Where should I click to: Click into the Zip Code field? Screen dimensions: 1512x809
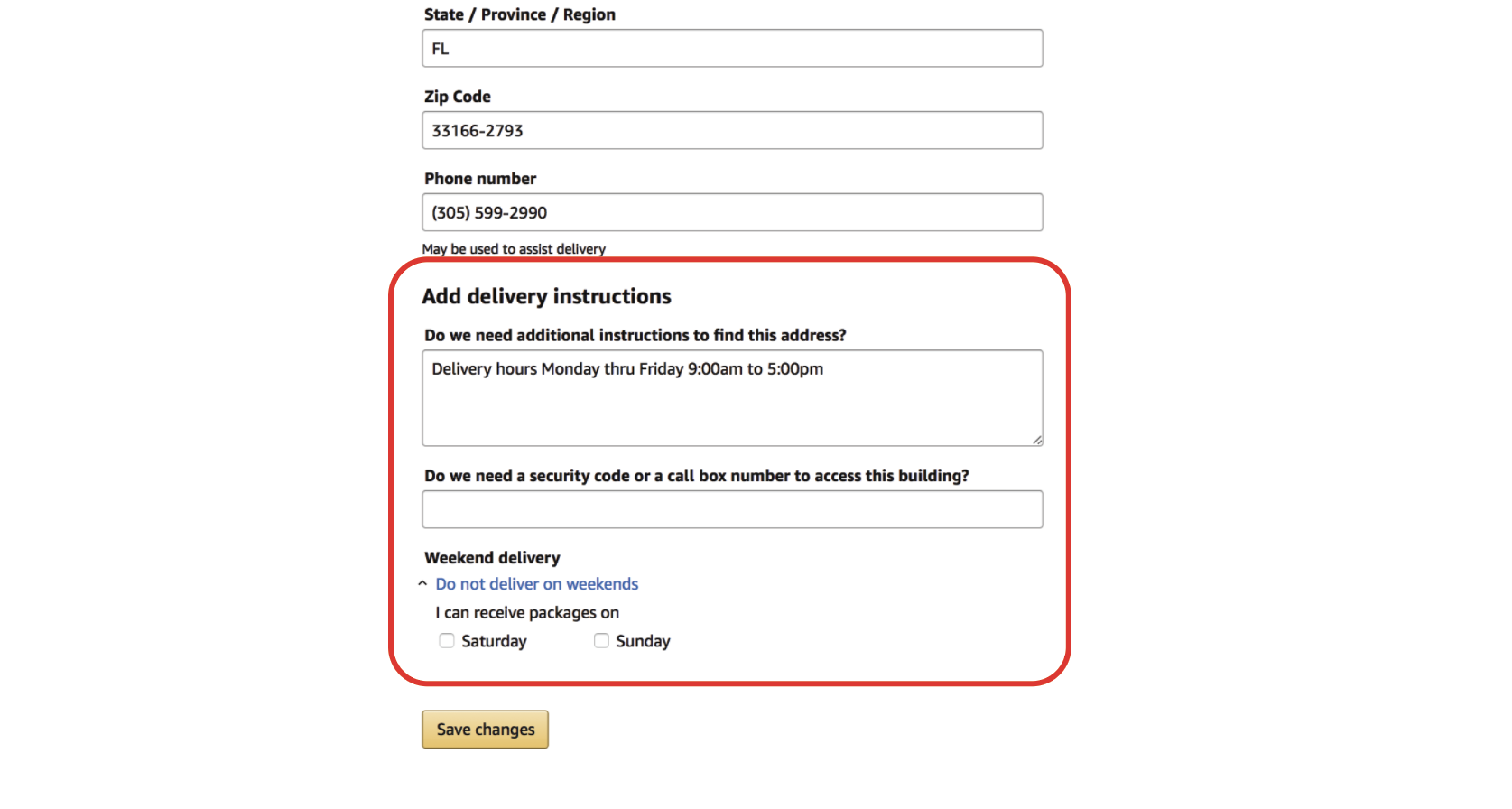click(732, 130)
